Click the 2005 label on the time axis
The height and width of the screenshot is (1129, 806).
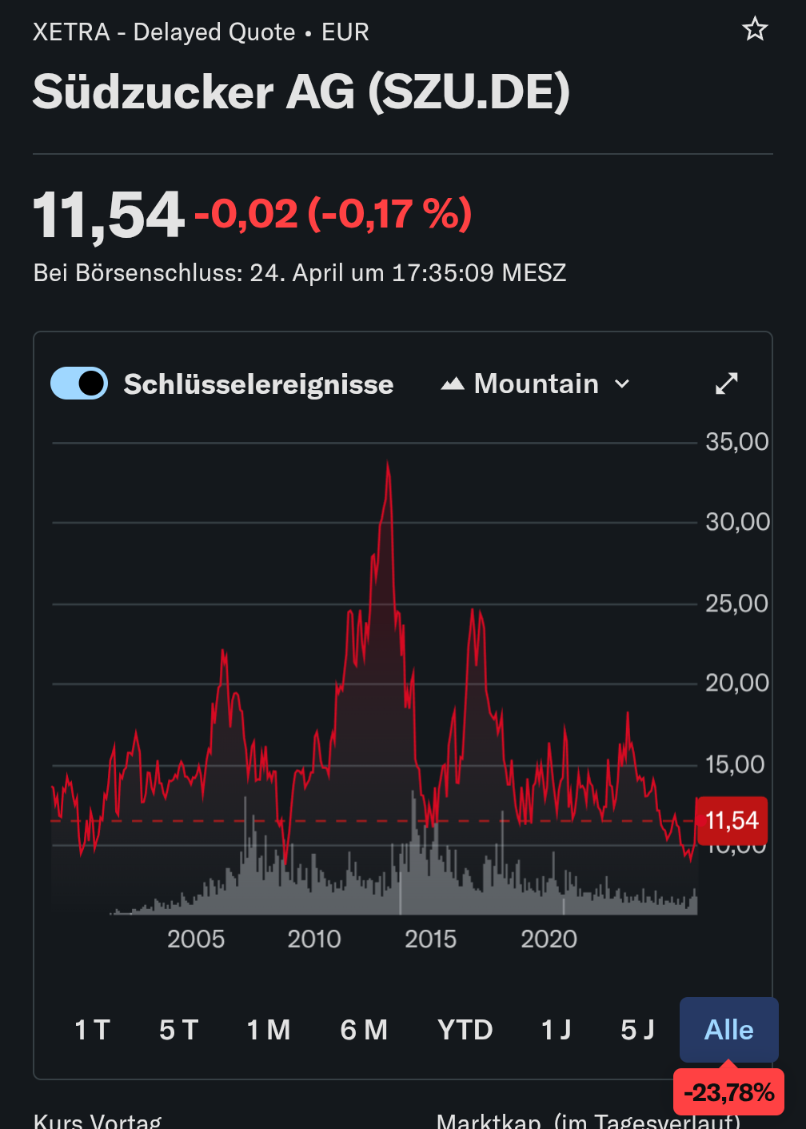coord(196,939)
